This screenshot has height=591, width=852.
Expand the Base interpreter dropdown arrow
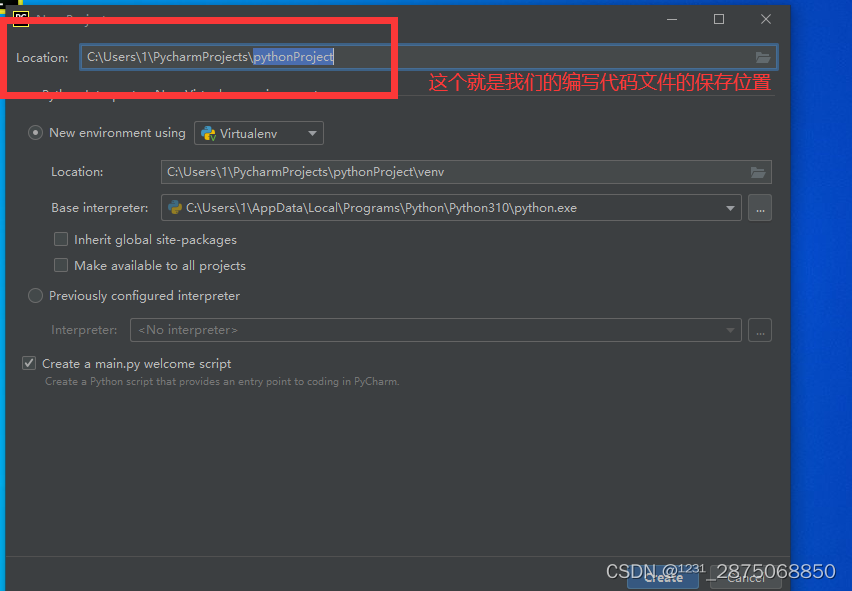pyautogui.click(x=730, y=208)
